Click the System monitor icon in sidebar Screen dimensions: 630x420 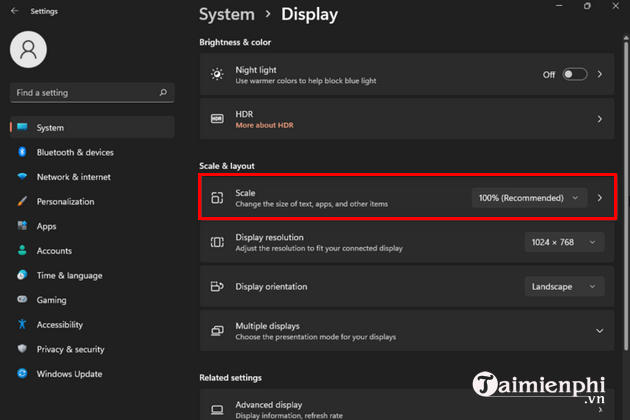22,127
